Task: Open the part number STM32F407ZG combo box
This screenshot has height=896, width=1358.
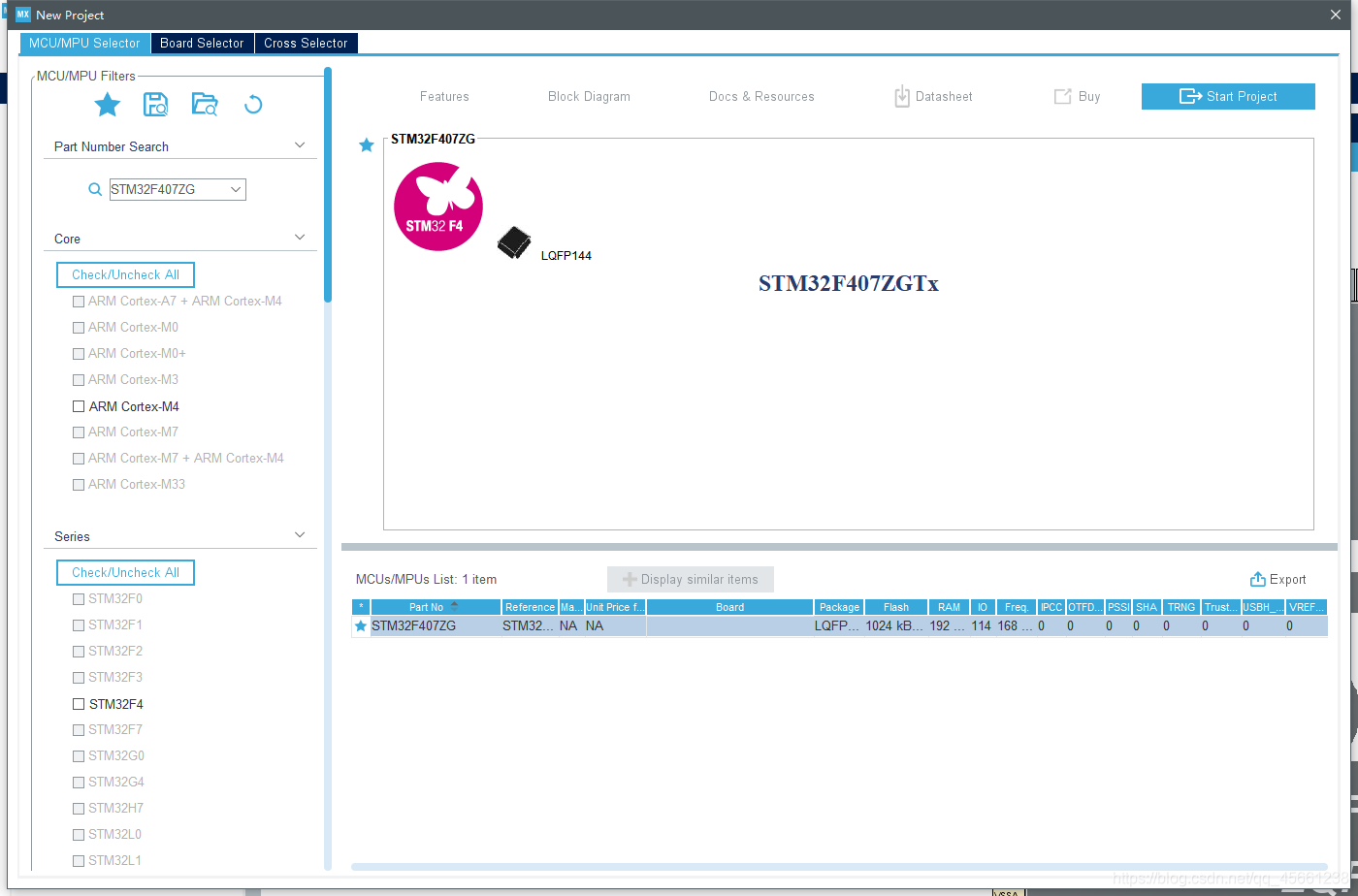Action: [x=178, y=190]
